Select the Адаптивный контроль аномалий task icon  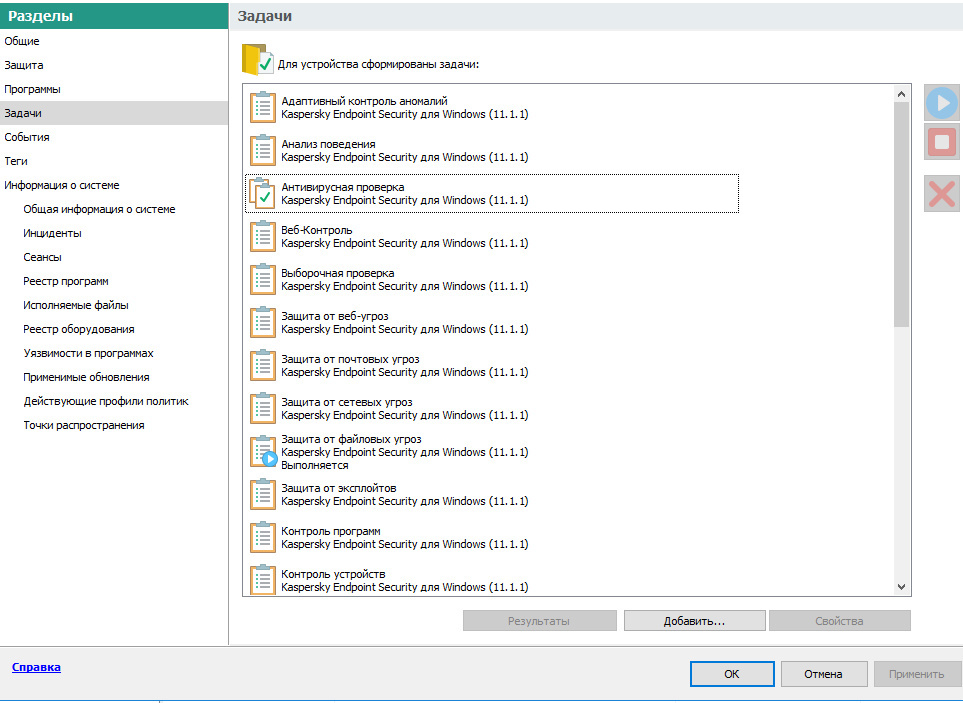click(x=263, y=107)
